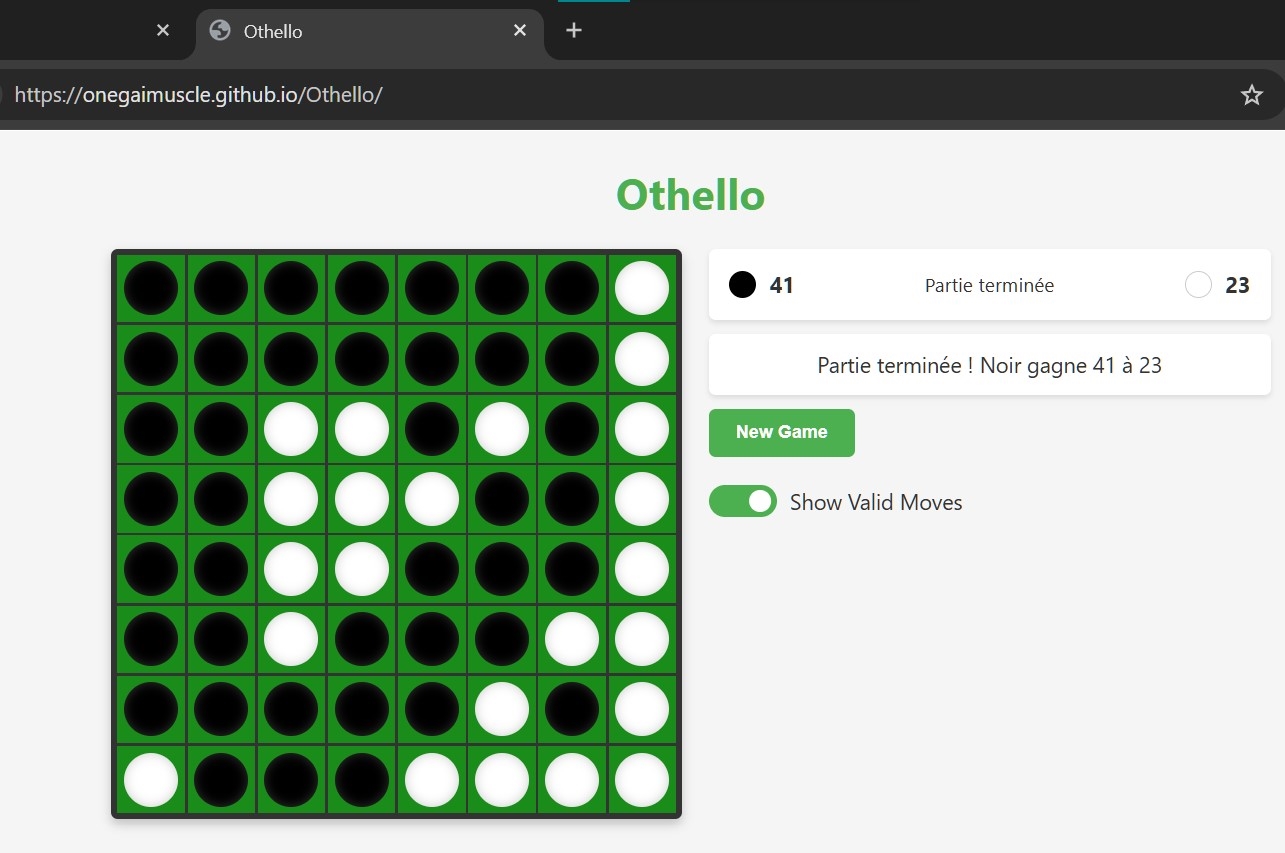Start a New Game
The width and height of the screenshot is (1285, 853).
click(781, 432)
